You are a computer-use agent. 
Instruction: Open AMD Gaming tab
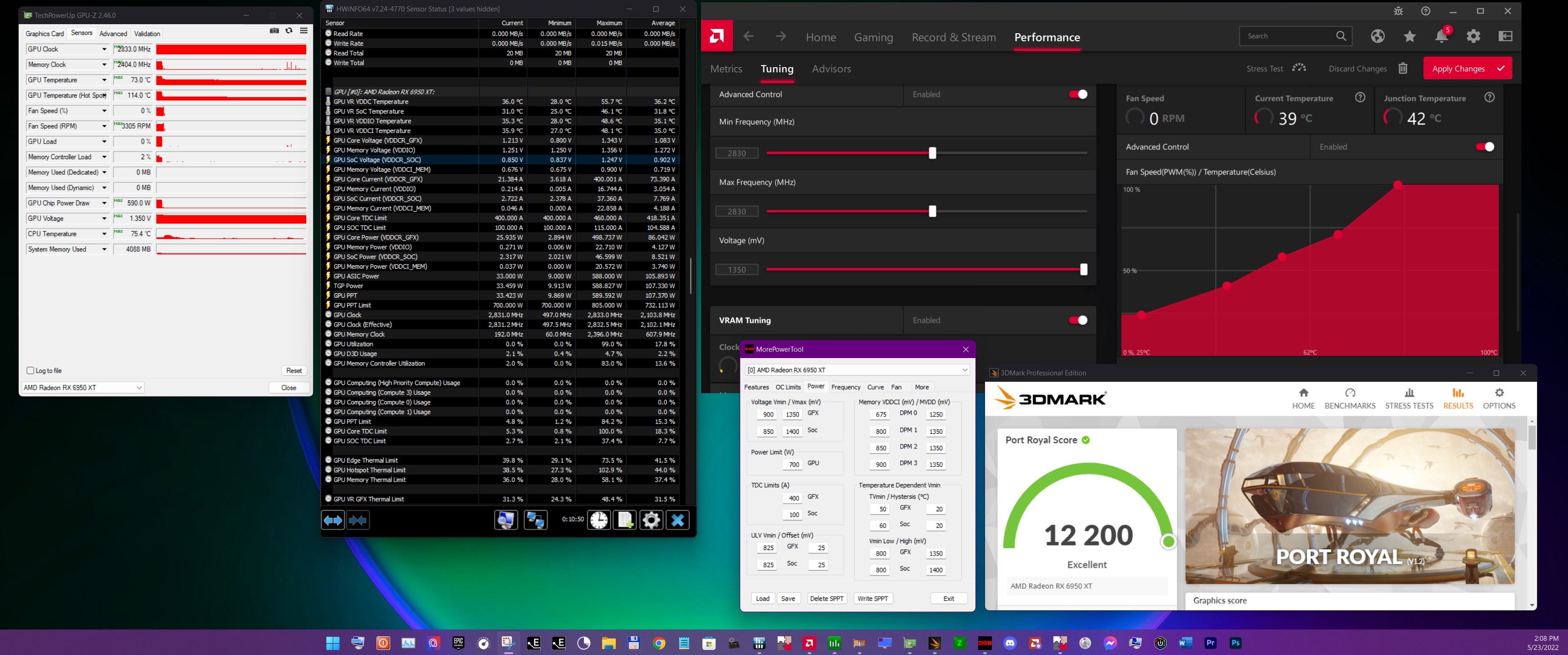coord(873,37)
